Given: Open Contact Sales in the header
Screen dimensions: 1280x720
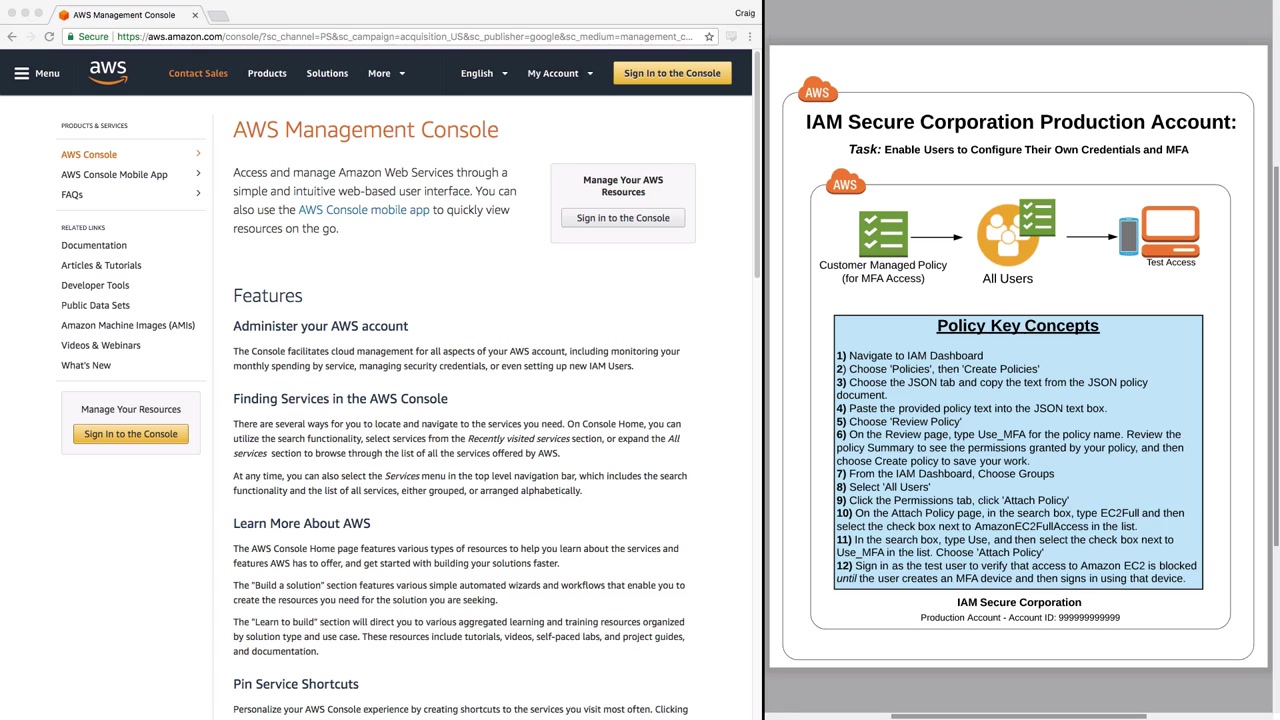Looking at the screenshot, I should pyautogui.click(x=198, y=73).
